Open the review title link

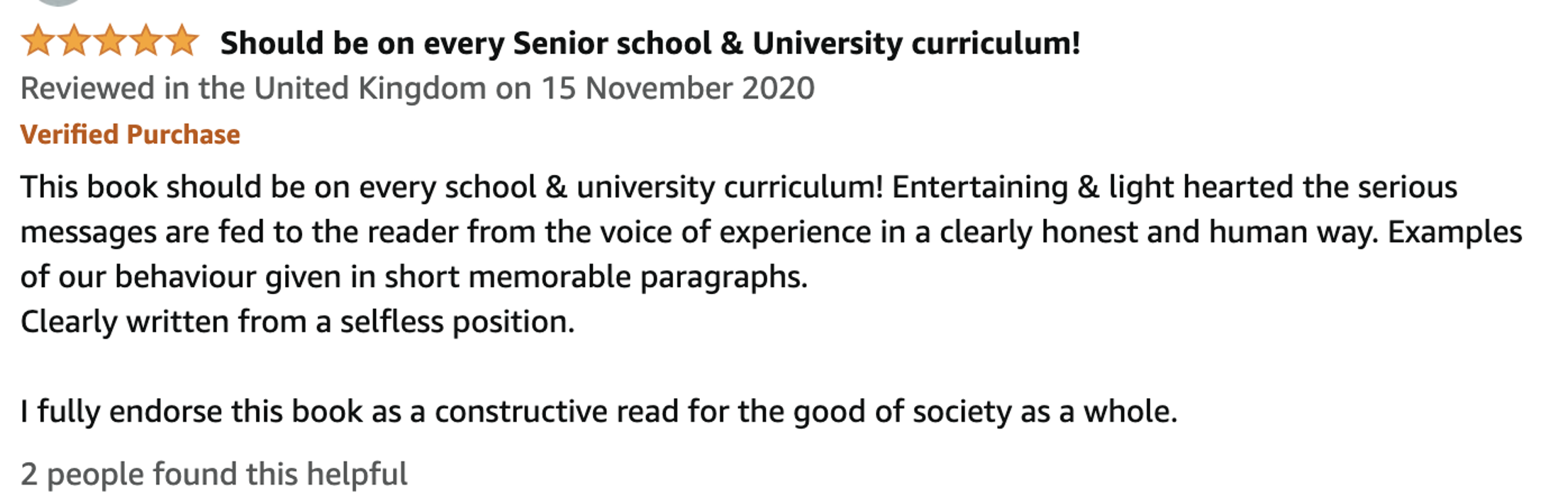[650, 43]
